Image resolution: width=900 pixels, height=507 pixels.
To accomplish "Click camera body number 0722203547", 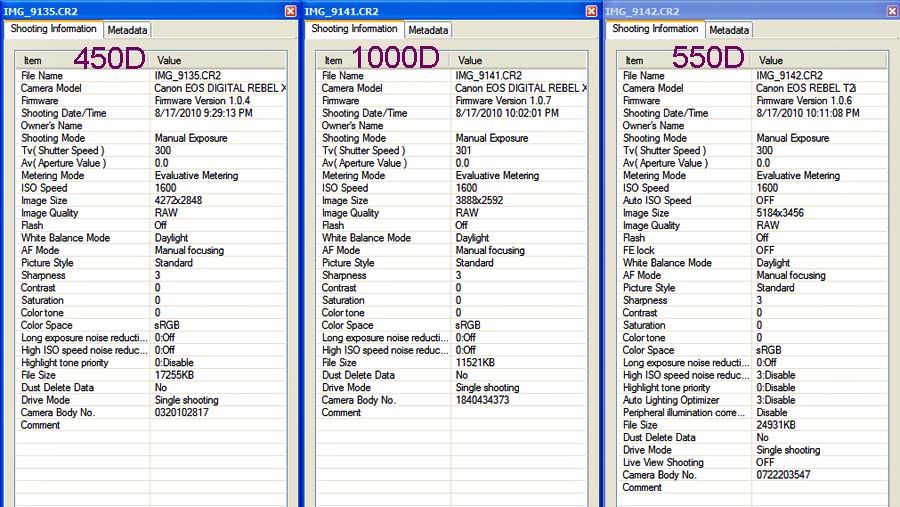I will point(783,475).
